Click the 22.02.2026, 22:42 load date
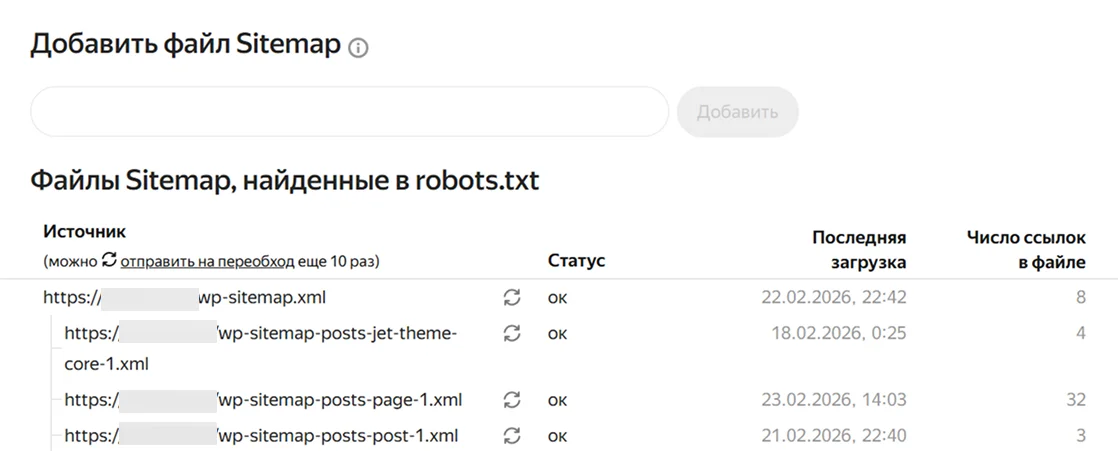This screenshot has width=1118, height=451. coord(833,297)
